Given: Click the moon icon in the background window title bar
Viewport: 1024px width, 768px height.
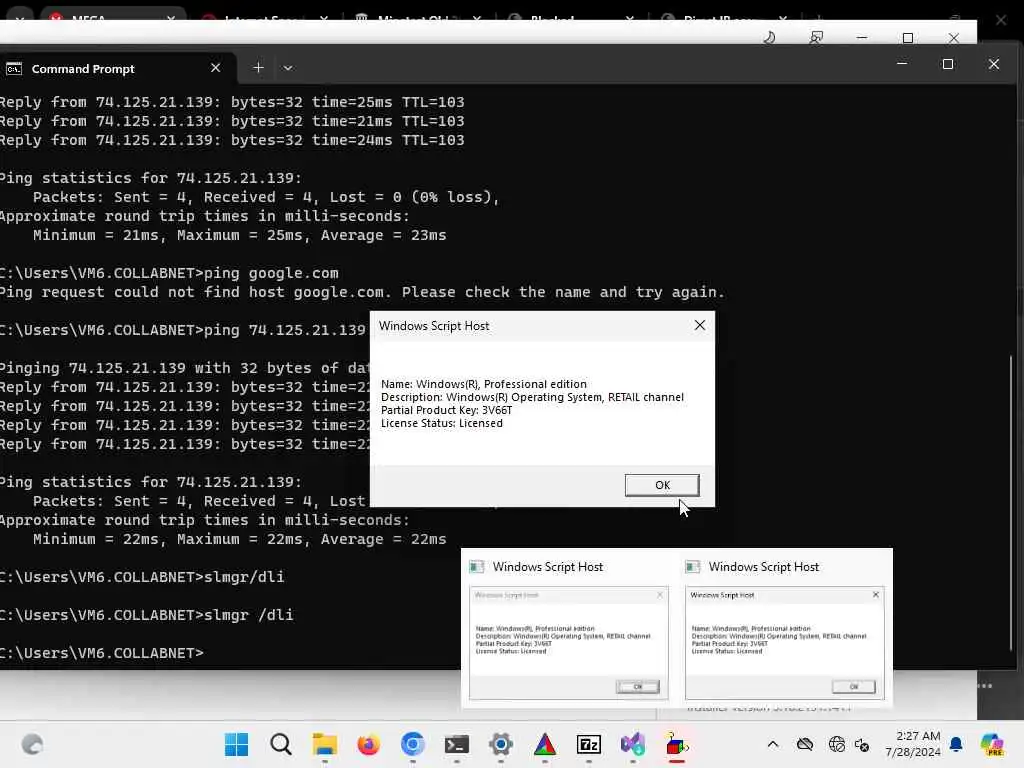Looking at the screenshot, I should [769, 37].
